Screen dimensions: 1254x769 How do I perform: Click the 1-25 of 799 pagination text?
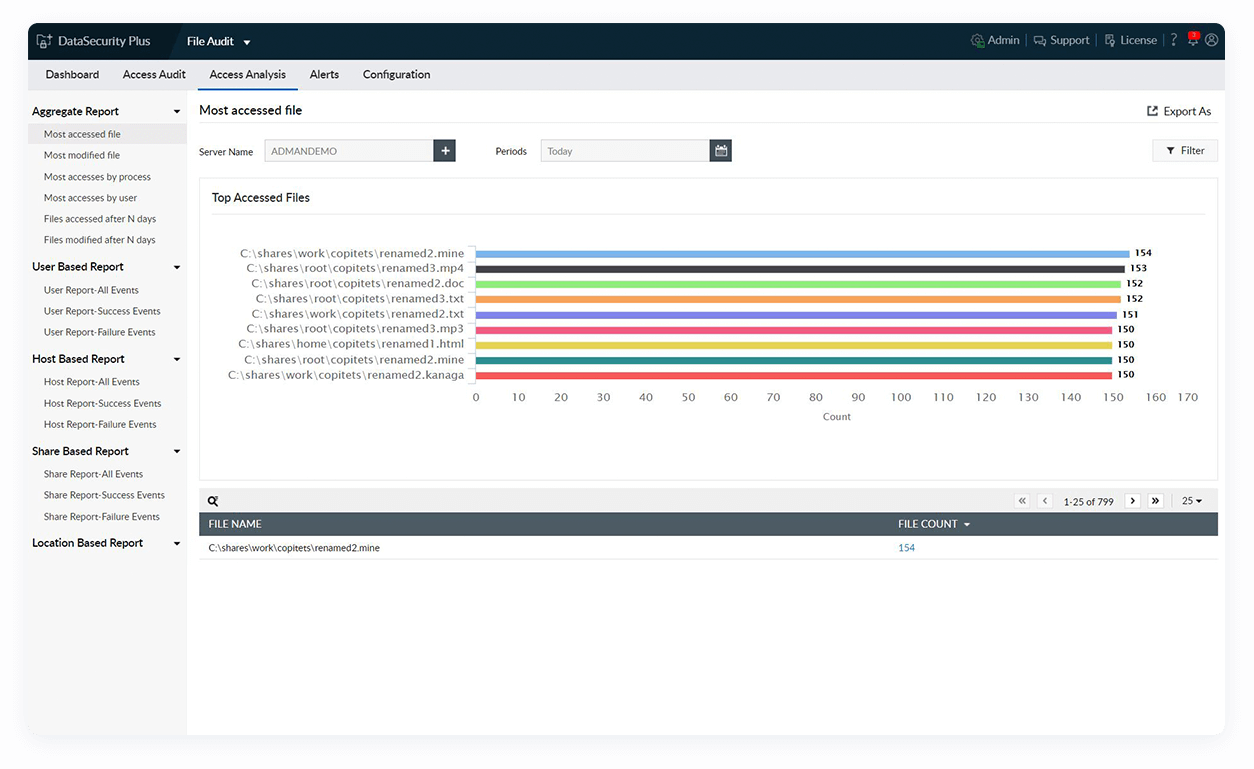(1089, 502)
